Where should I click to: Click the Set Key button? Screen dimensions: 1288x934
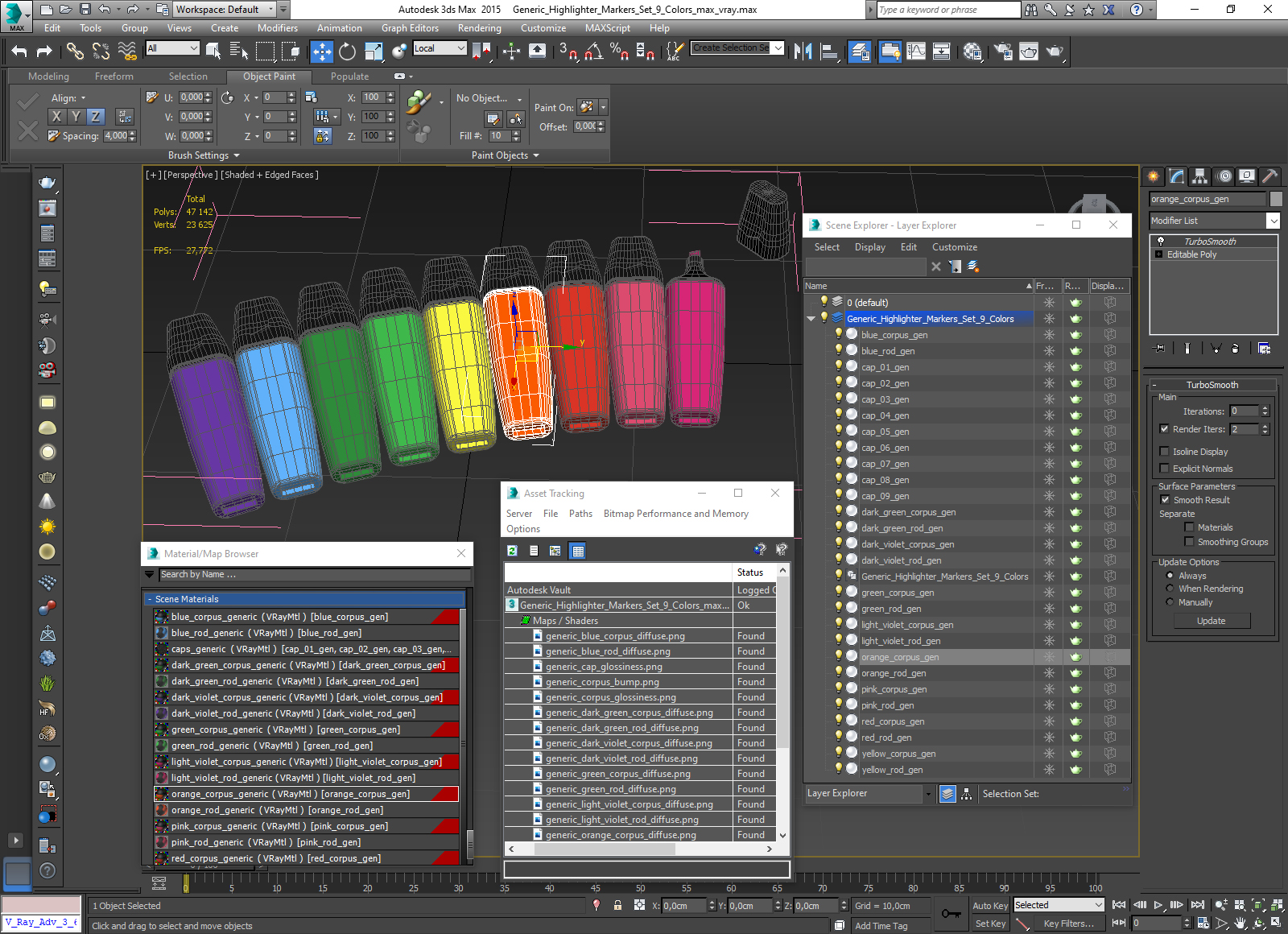[990, 924]
